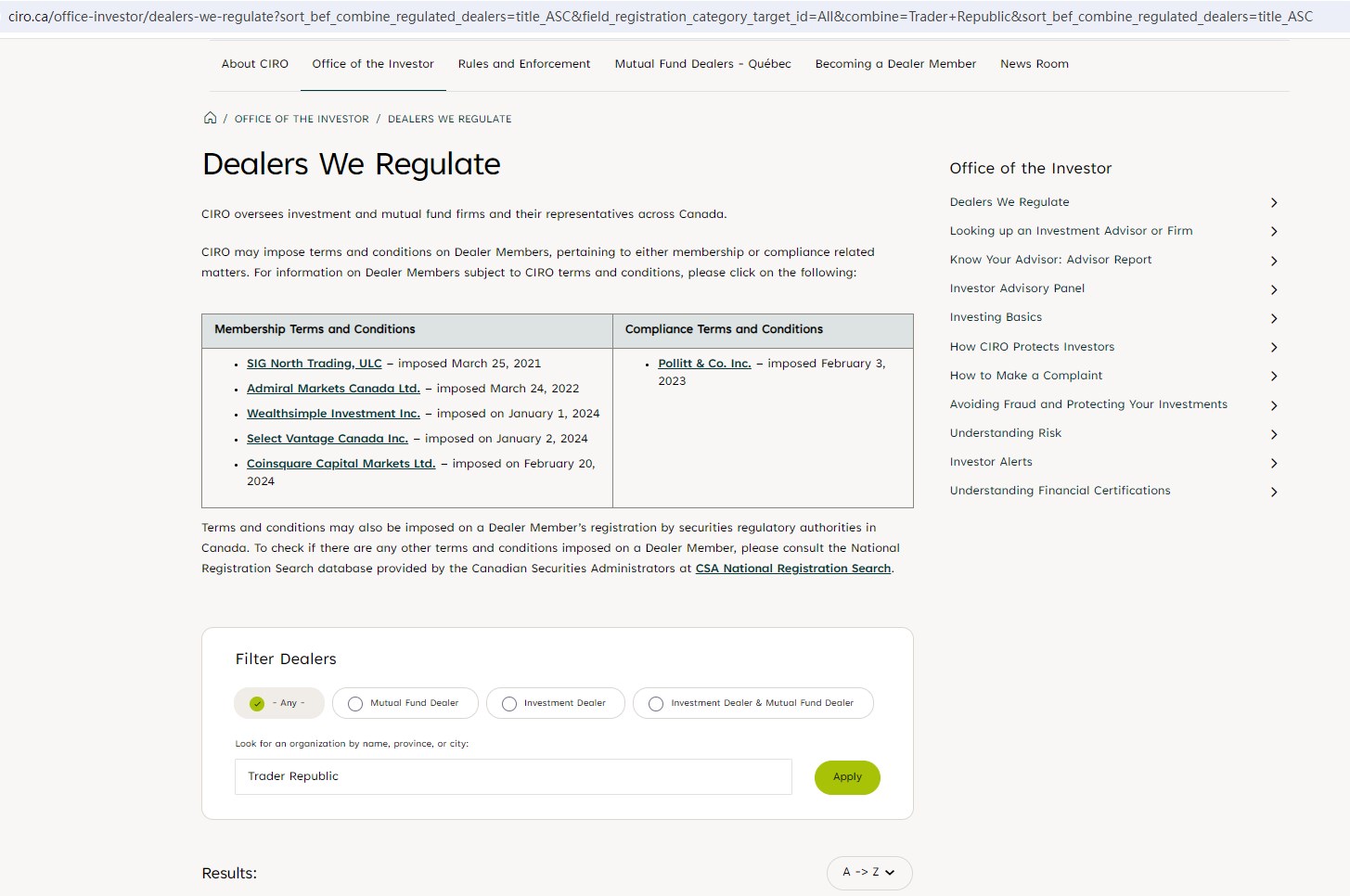Click the 'Results:' label
This screenshot has height=896, width=1350.
point(229,874)
